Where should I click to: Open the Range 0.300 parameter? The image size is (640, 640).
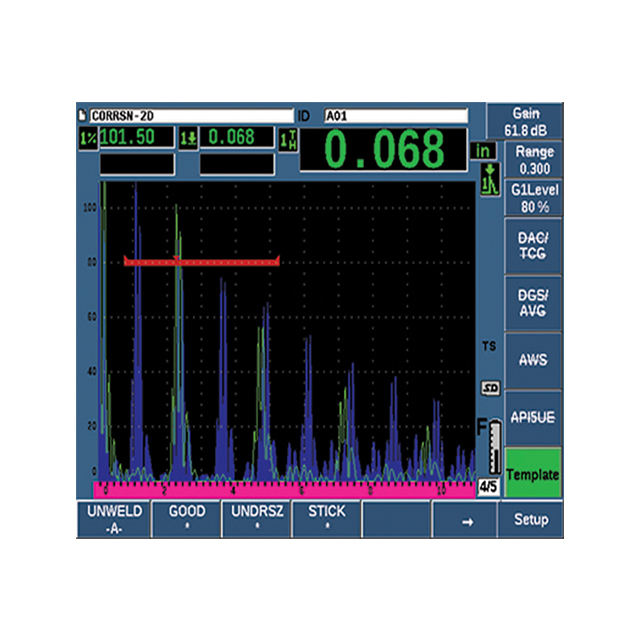534,160
